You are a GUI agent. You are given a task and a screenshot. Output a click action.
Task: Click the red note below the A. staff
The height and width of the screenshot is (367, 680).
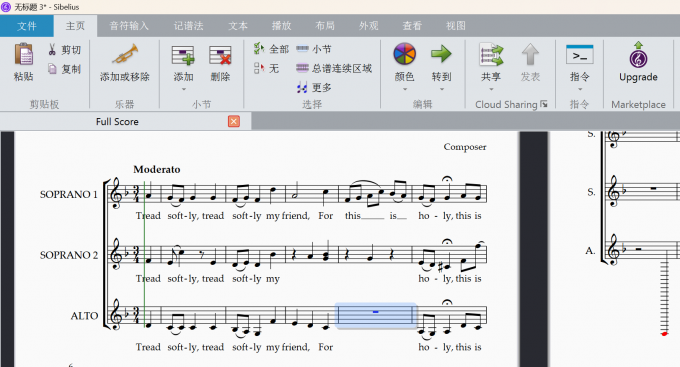pyautogui.click(x=664, y=334)
